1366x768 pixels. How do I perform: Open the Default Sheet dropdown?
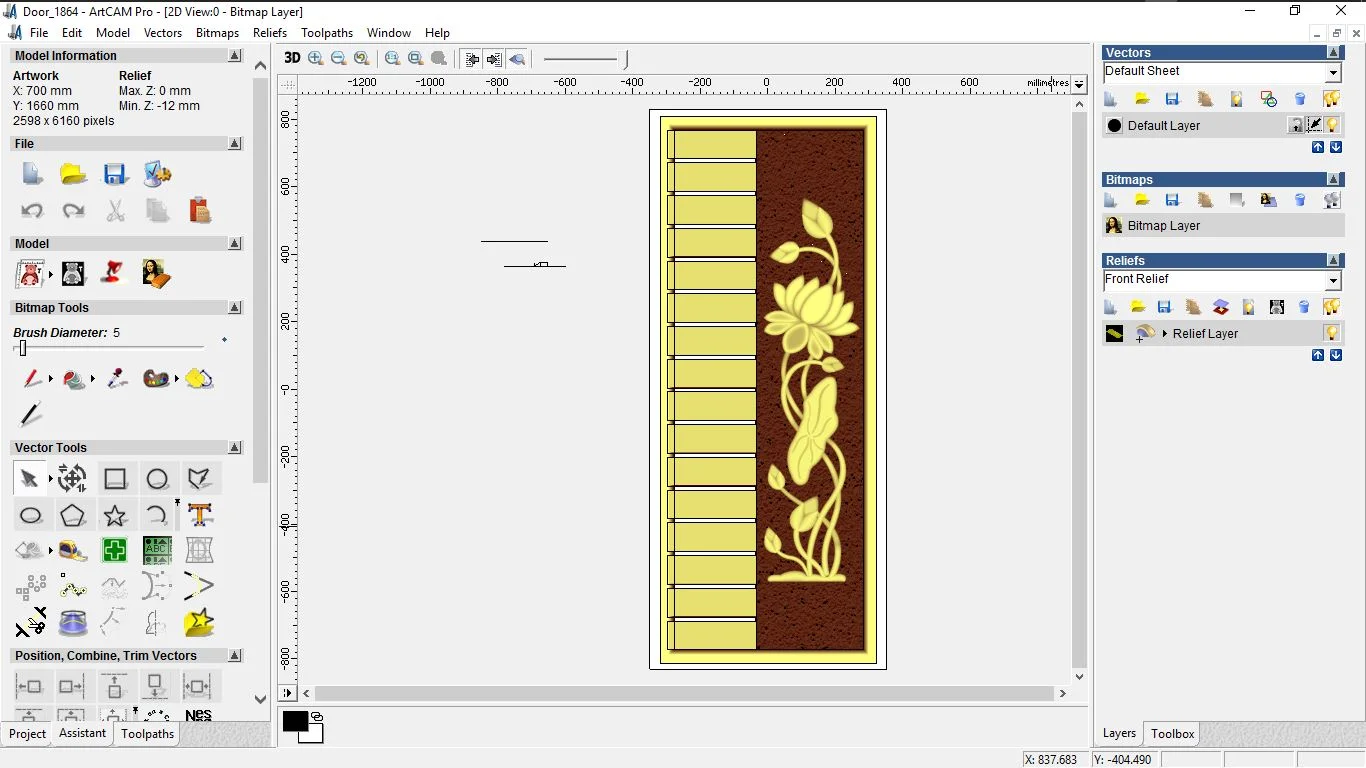pyautogui.click(x=1333, y=73)
